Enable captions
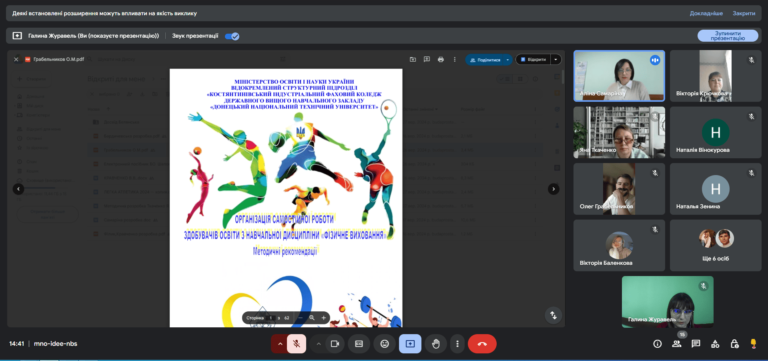This screenshot has height=361, width=768. [x=359, y=344]
